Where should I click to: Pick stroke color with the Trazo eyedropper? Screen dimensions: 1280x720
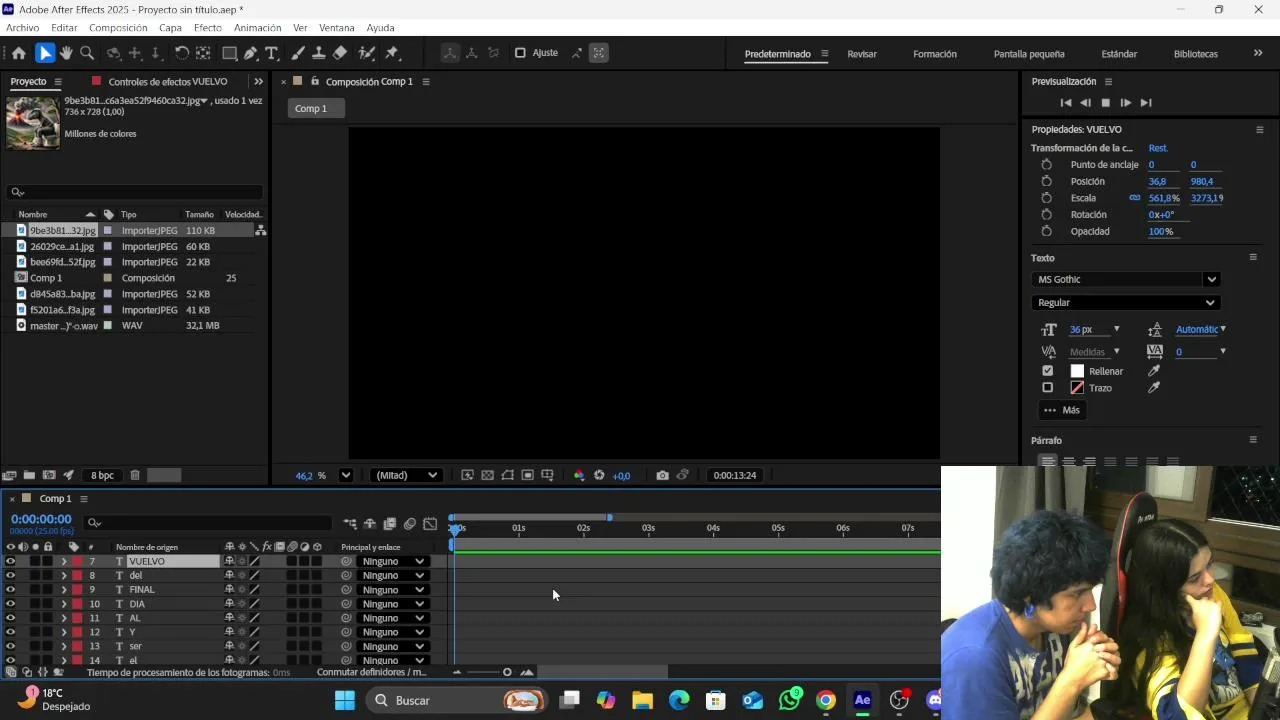1154,388
